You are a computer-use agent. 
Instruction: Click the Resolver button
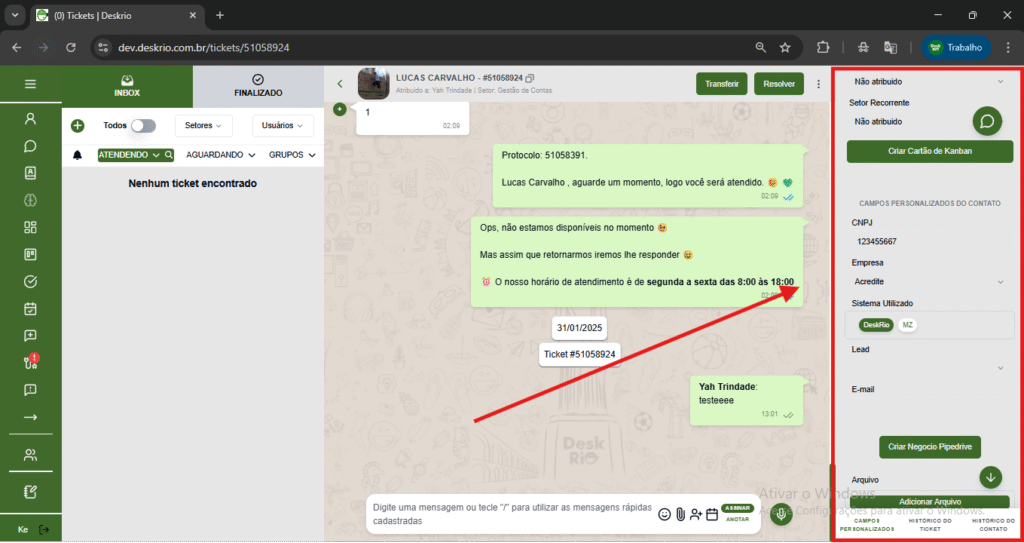[779, 84]
